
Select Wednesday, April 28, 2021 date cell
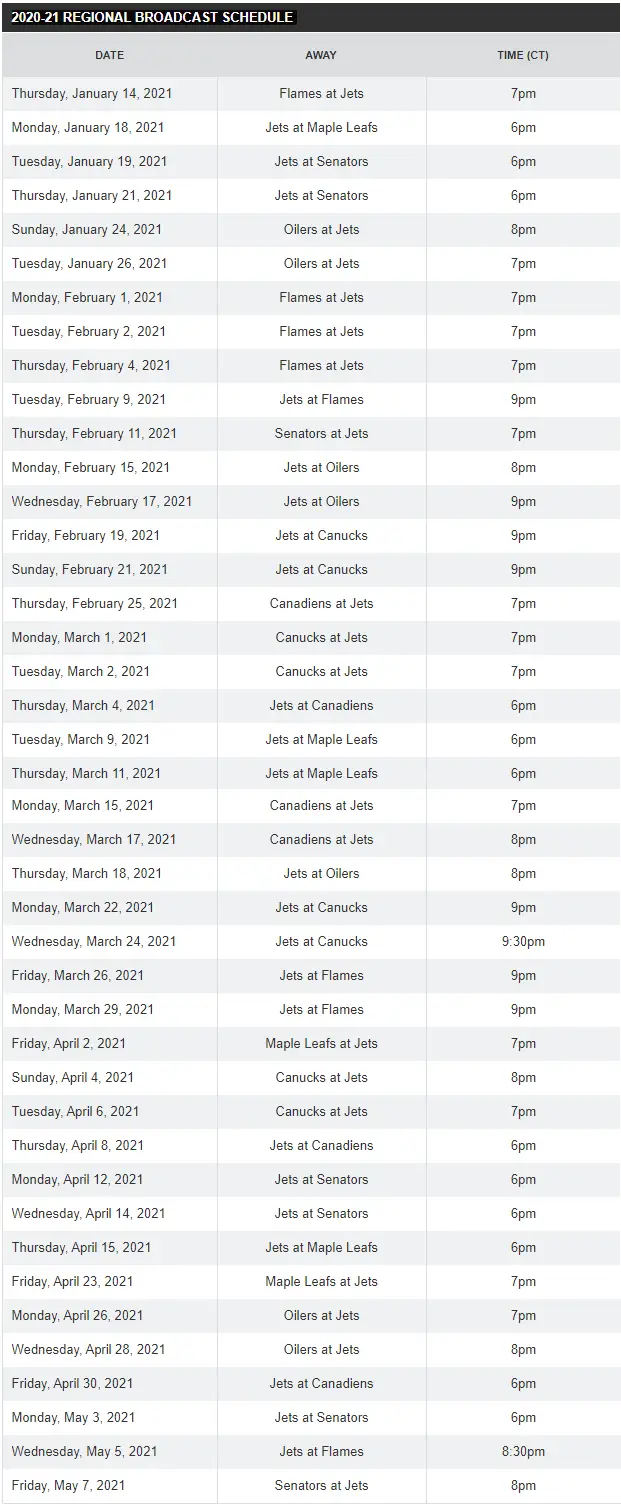click(x=89, y=1349)
